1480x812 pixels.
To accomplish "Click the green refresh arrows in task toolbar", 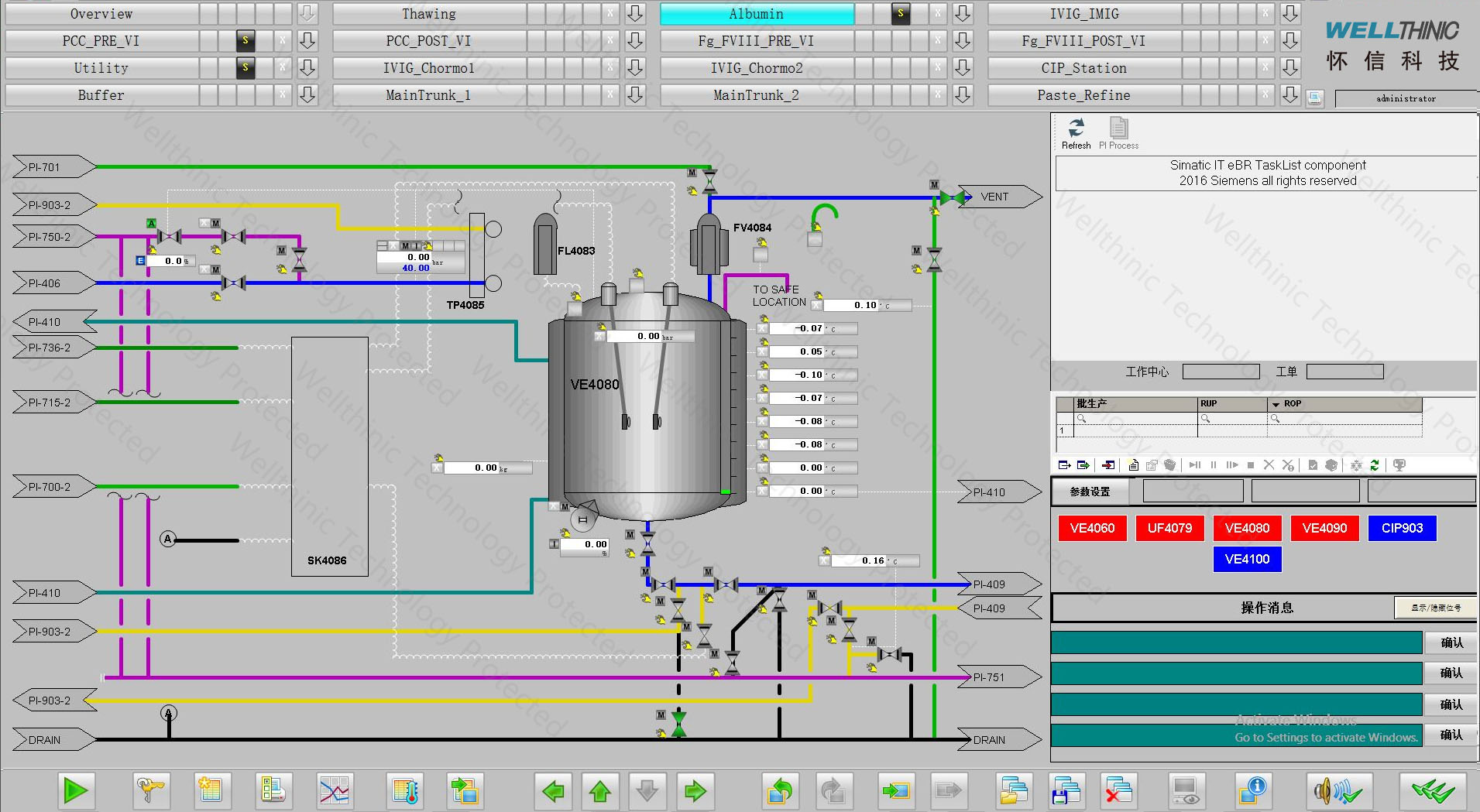I will pyautogui.click(x=1375, y=465).
